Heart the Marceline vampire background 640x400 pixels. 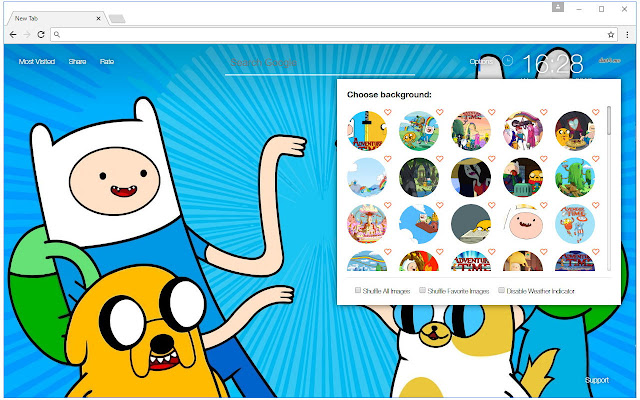[x=492, y=158]
